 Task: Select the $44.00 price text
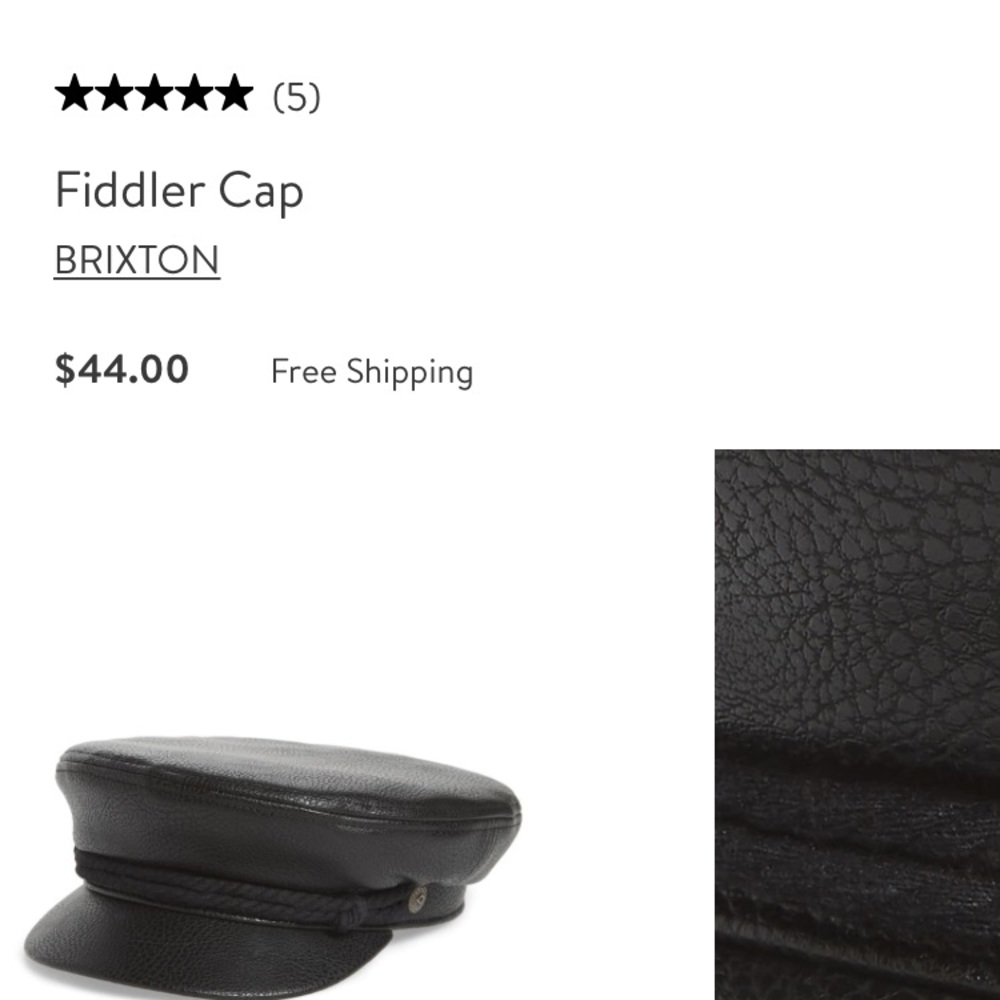click(x=121, y=370)
